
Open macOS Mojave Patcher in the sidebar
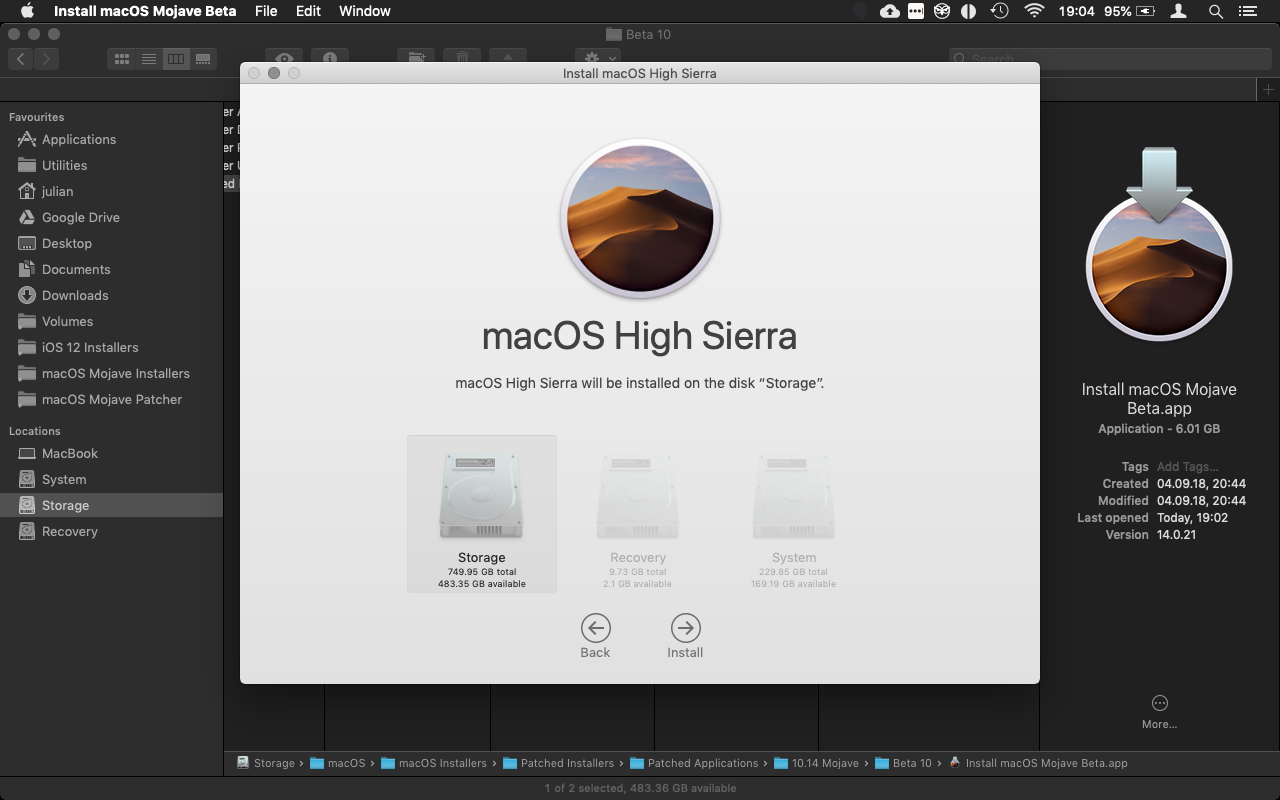(x=111, y=399)
